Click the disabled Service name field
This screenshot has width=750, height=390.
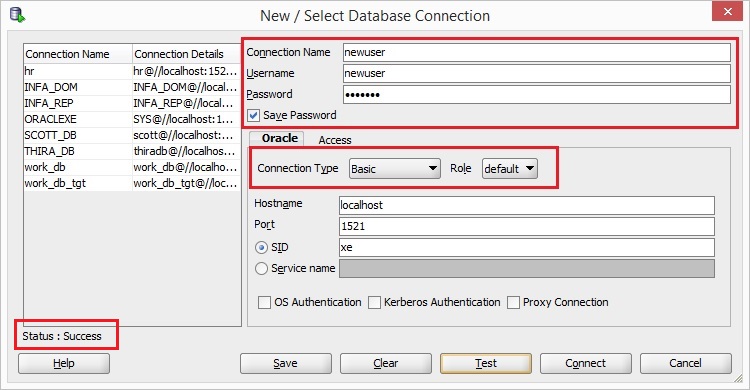point(527,268)
